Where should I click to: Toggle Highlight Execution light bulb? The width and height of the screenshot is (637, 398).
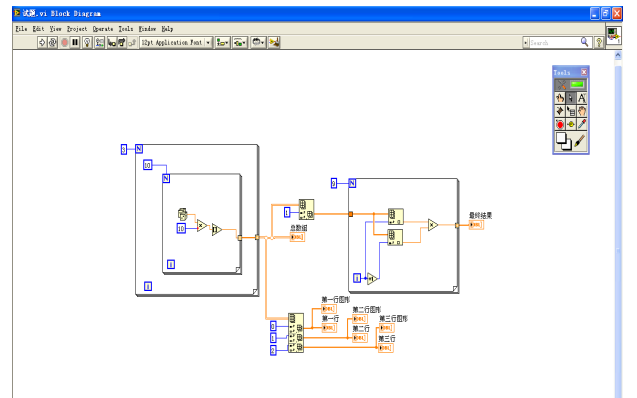(x=87, y=42)
